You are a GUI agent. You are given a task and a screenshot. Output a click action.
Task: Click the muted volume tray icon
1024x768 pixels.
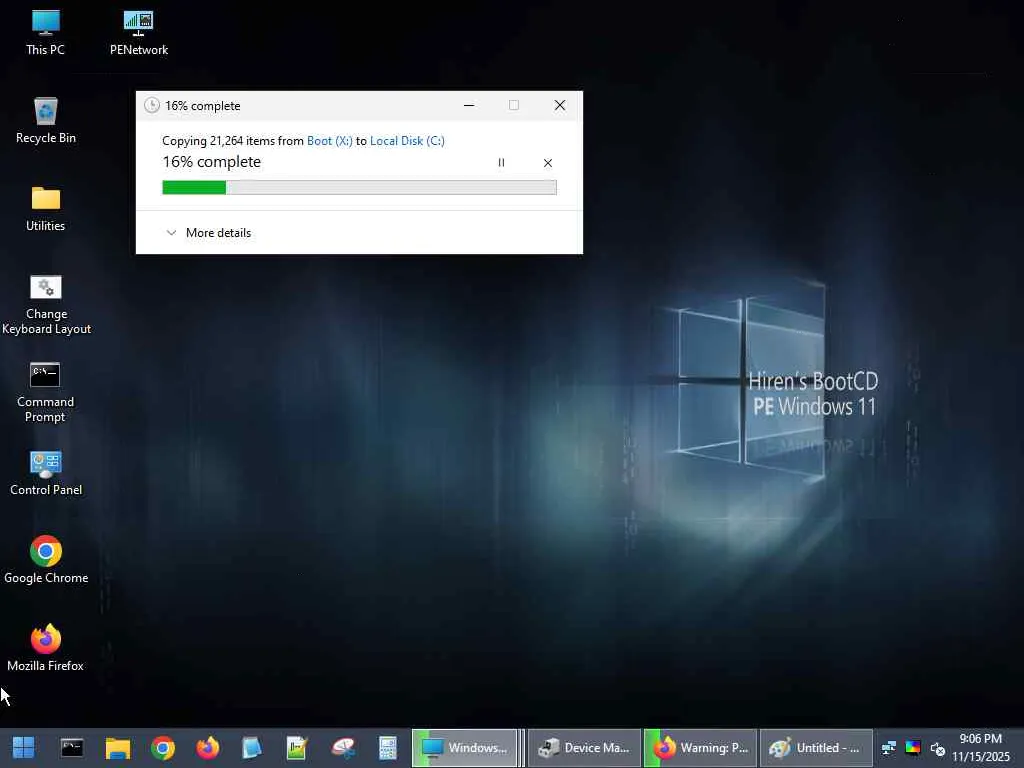click(x=938, y=748)
